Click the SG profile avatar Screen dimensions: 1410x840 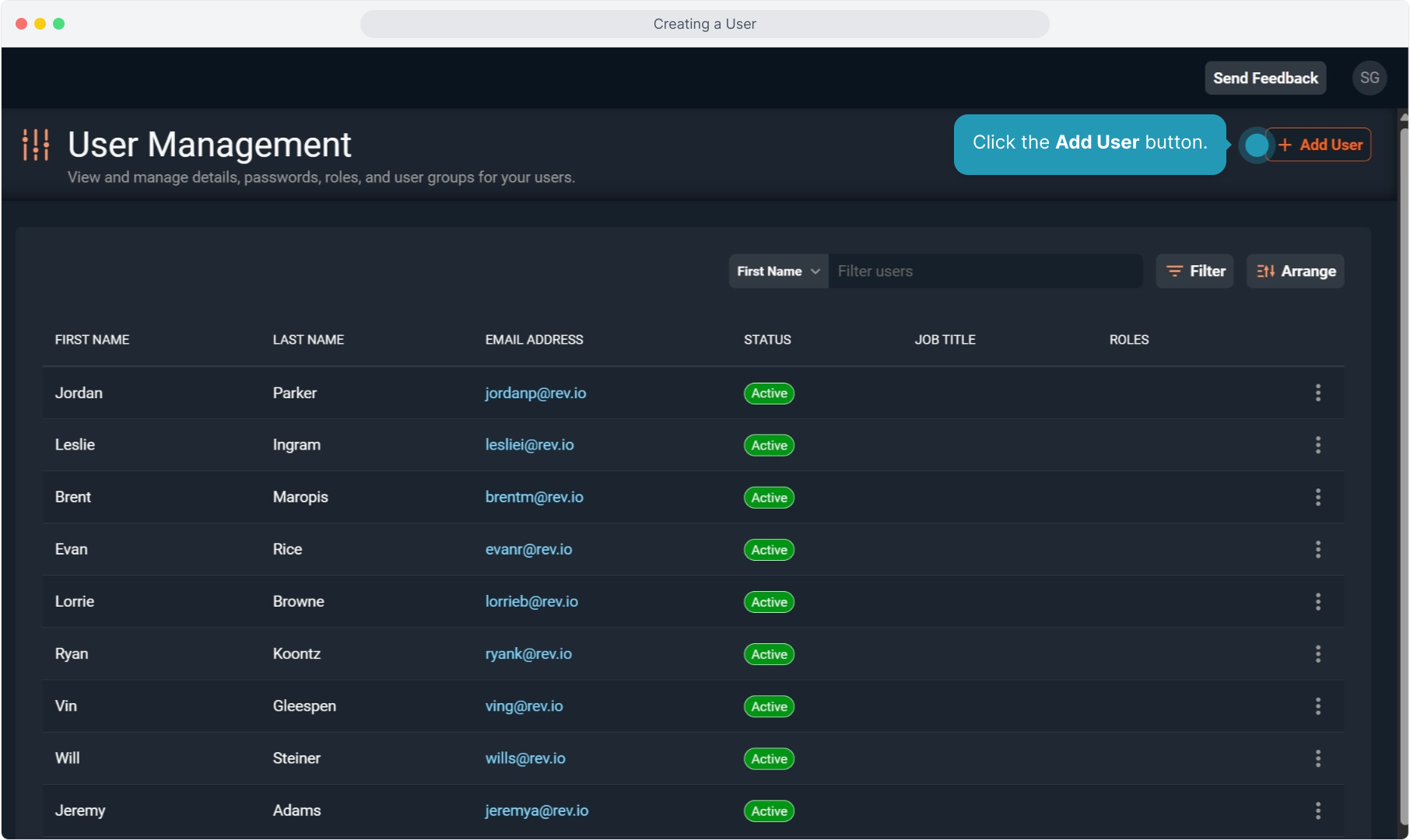(1369, 78)
